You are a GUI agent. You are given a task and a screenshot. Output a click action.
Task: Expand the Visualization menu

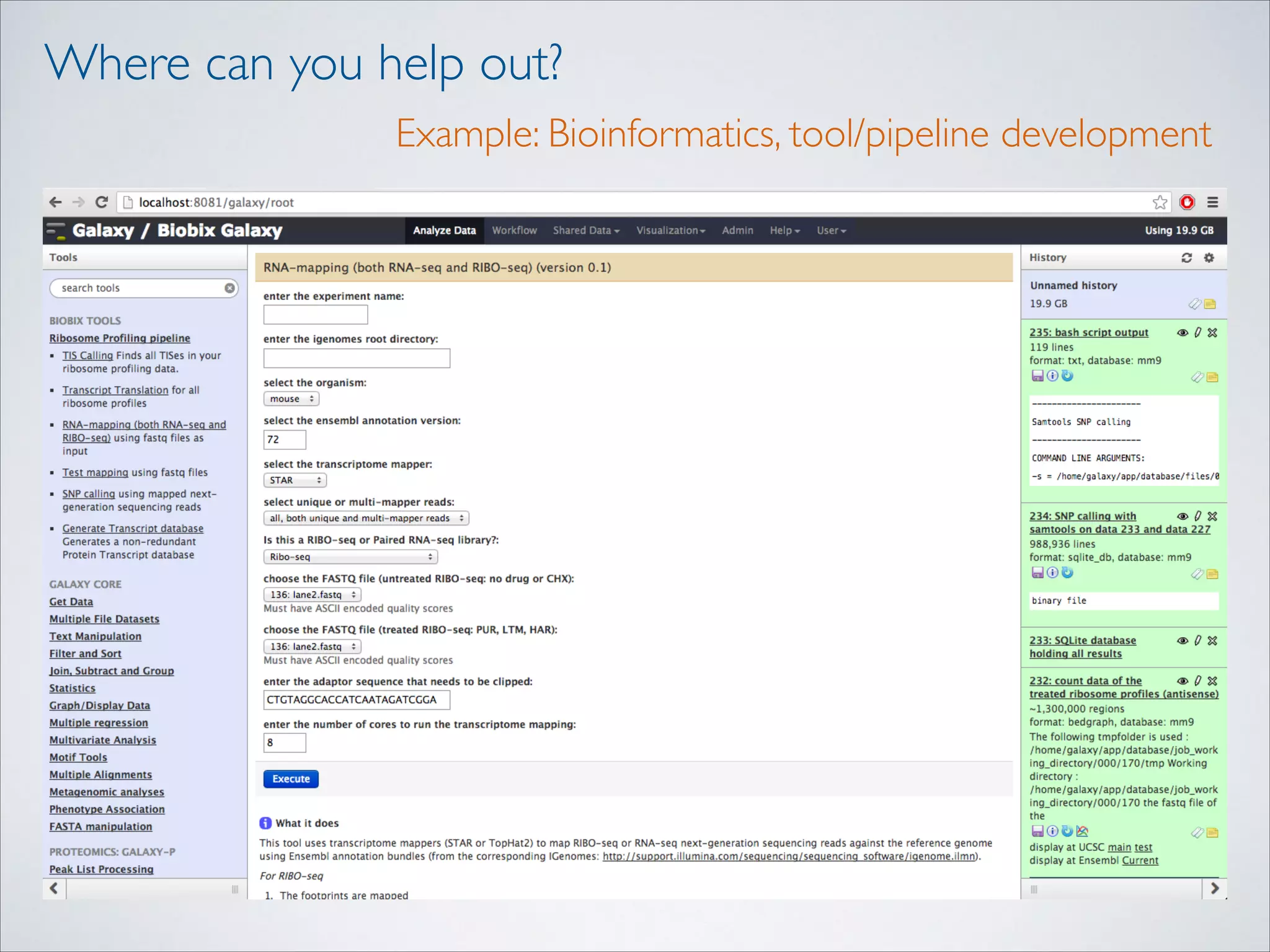pos(670,231)
